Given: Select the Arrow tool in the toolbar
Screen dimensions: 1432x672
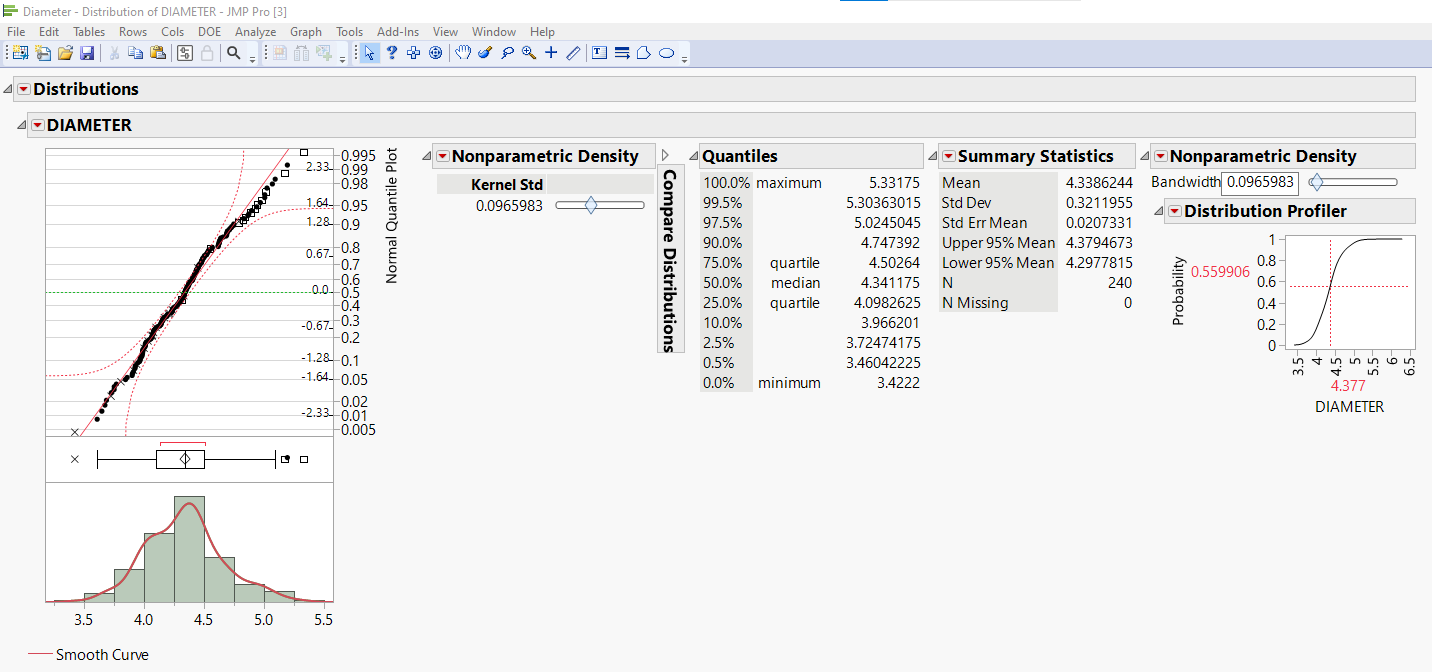Looking at the screenshot, I should coord(369,53).
